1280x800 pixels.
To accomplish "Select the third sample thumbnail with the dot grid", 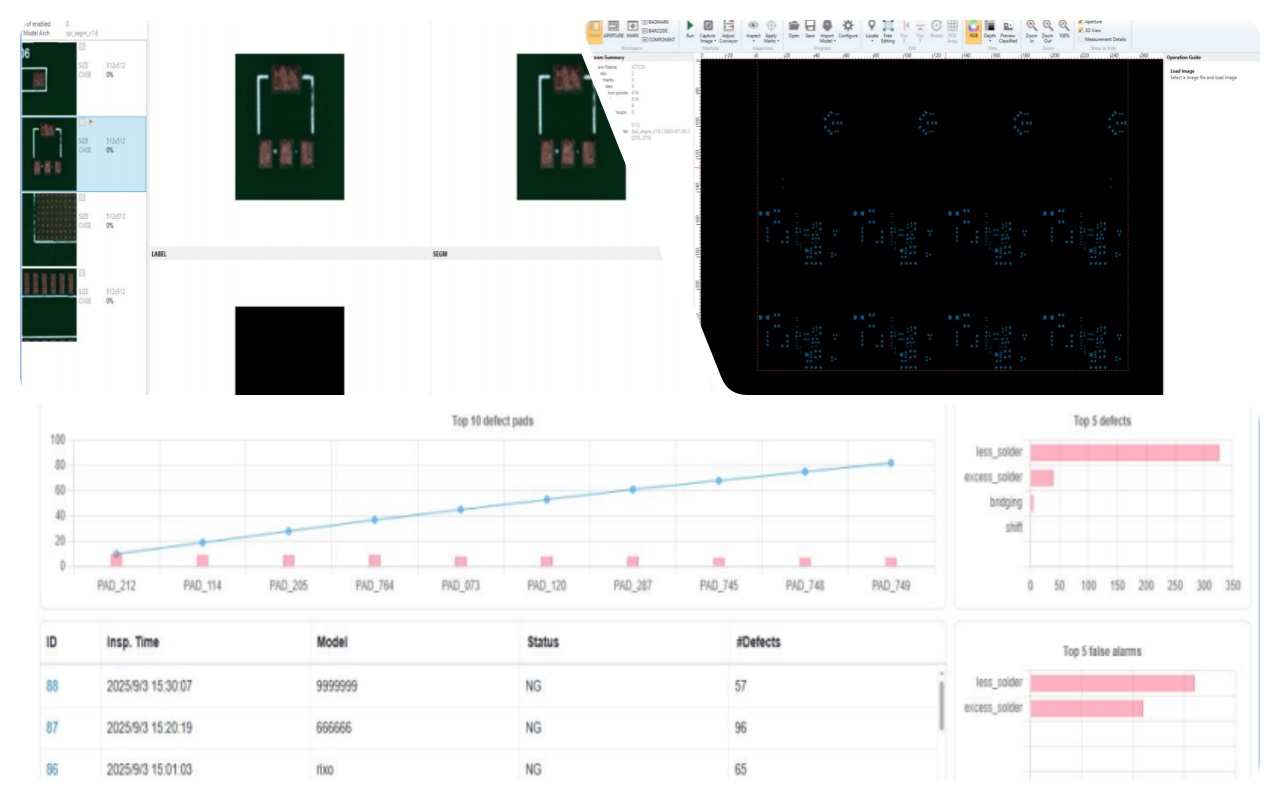I will tap(49, 228).
